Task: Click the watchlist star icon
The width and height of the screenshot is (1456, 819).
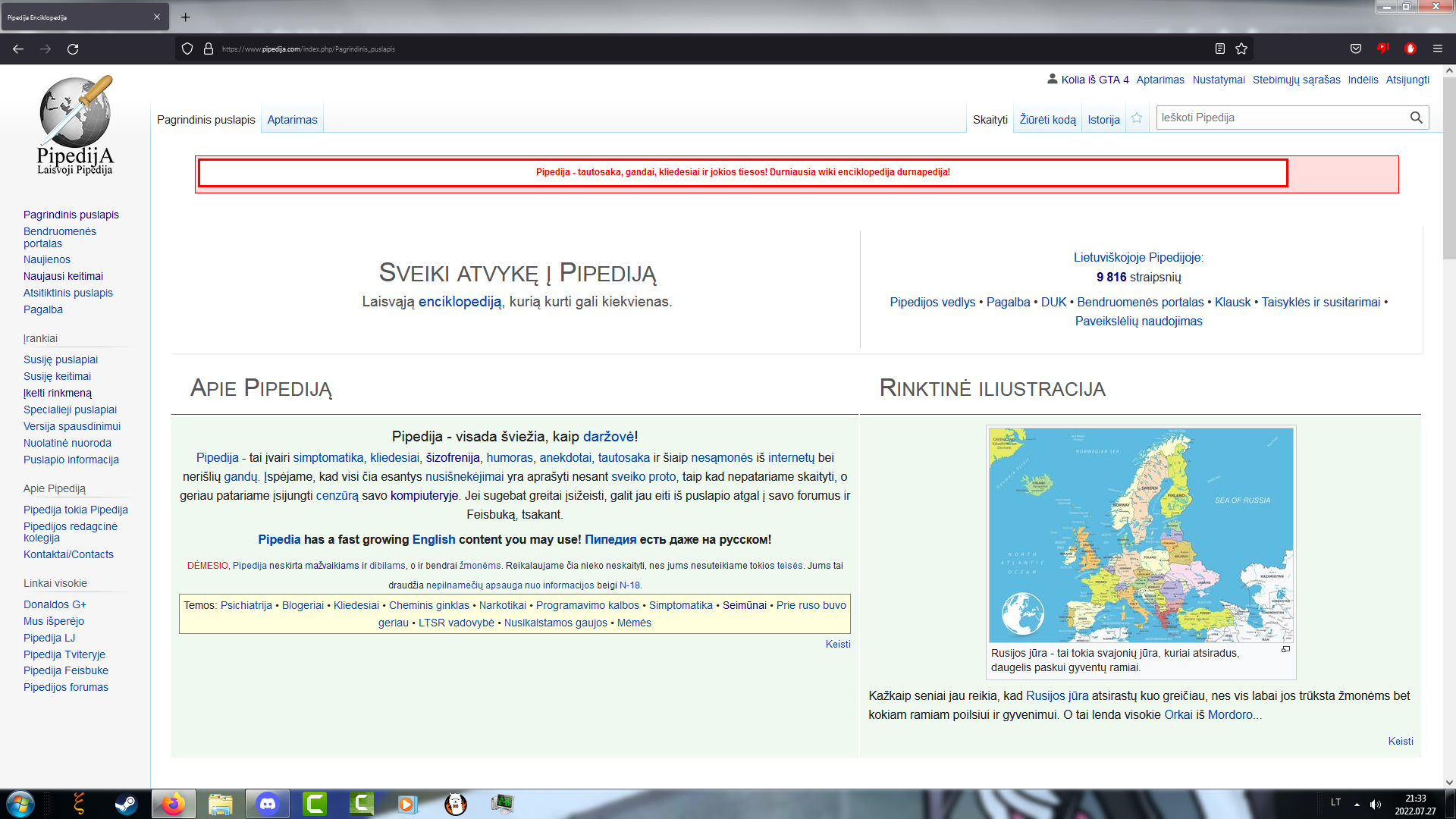Action: pos(1137,118)
